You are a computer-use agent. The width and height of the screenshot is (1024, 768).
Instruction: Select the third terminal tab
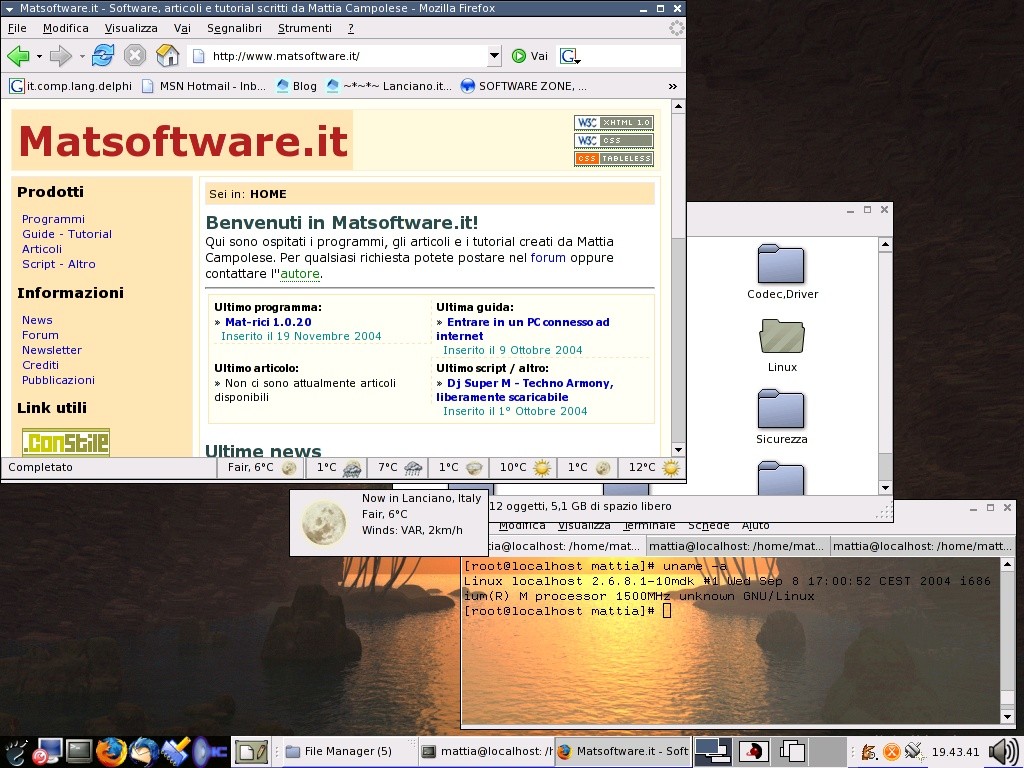tap(921, 546)
